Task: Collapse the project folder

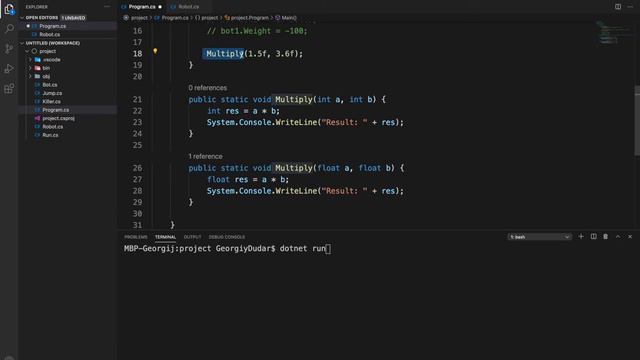Action: tap(27, 51)
